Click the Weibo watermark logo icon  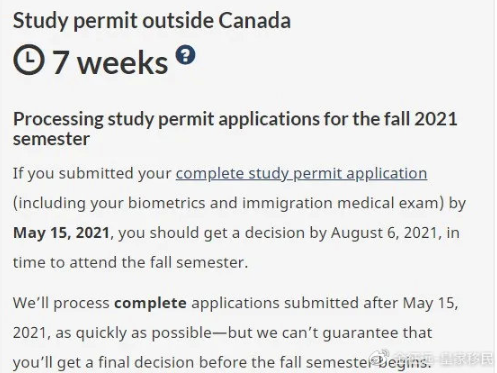click(380, 358)
